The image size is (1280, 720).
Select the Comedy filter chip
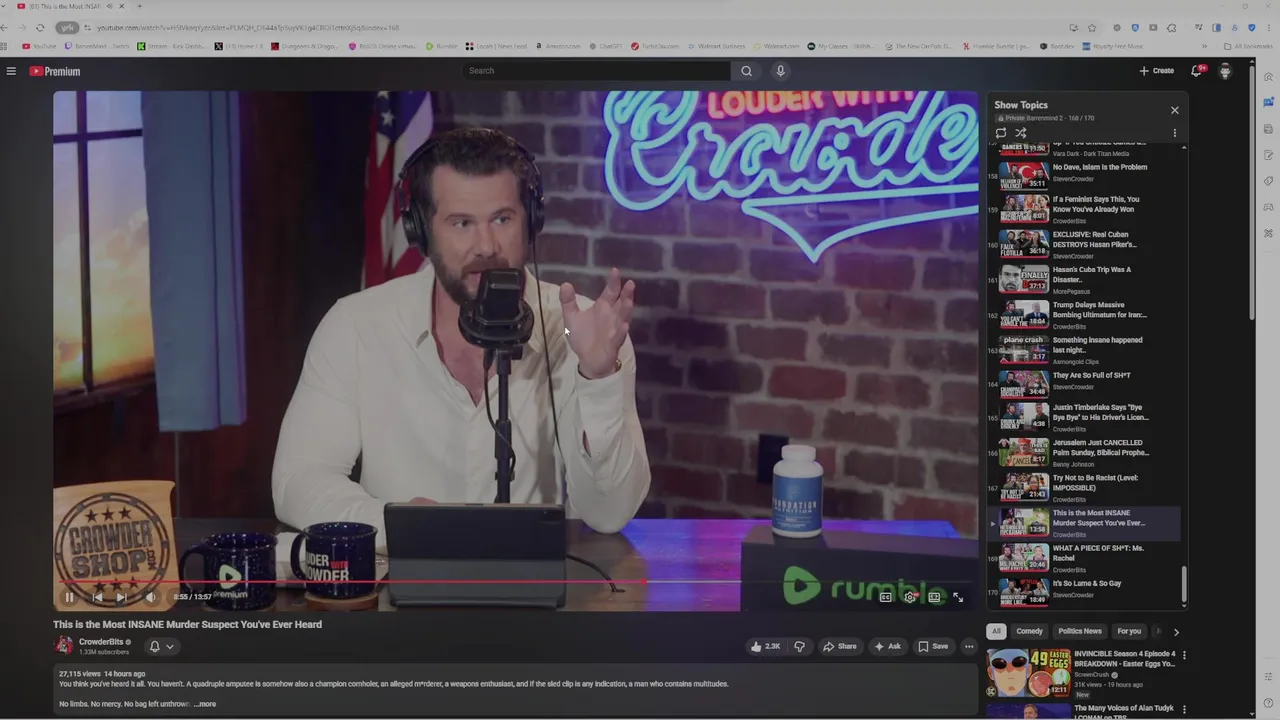[x=1029, y=631]
